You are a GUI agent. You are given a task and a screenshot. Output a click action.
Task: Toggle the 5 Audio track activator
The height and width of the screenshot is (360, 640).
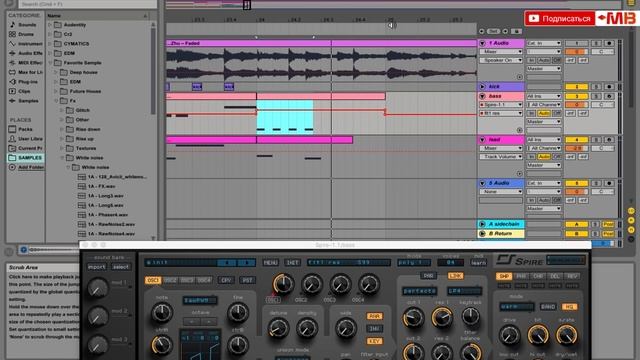coord(576,183)
